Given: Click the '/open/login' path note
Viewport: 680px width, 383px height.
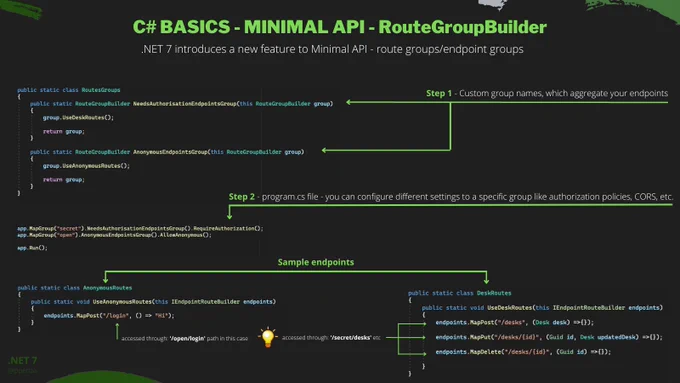Looking at the screenshot, I should click(x=185, y=338).
